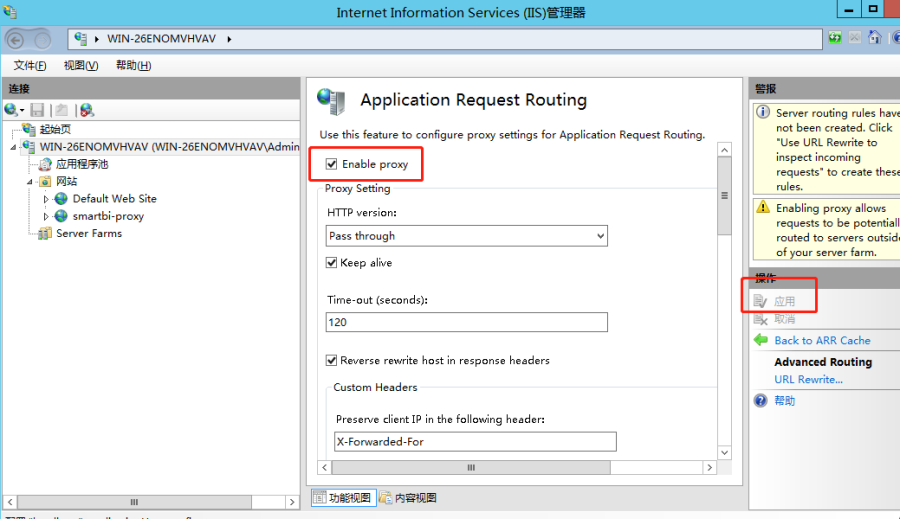Click the green arrow Back to ARR Cache icon
This screenshot has width=900, height=519.
pyautogui.click(x=761, y=340)
